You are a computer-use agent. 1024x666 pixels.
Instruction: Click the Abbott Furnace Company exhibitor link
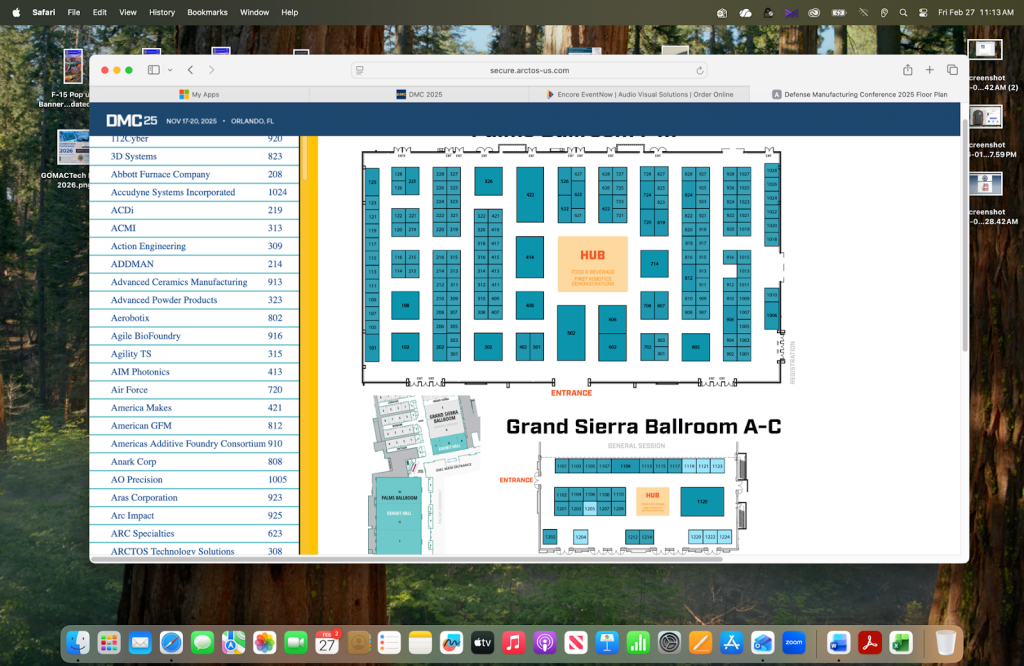(x=160, y=174)
